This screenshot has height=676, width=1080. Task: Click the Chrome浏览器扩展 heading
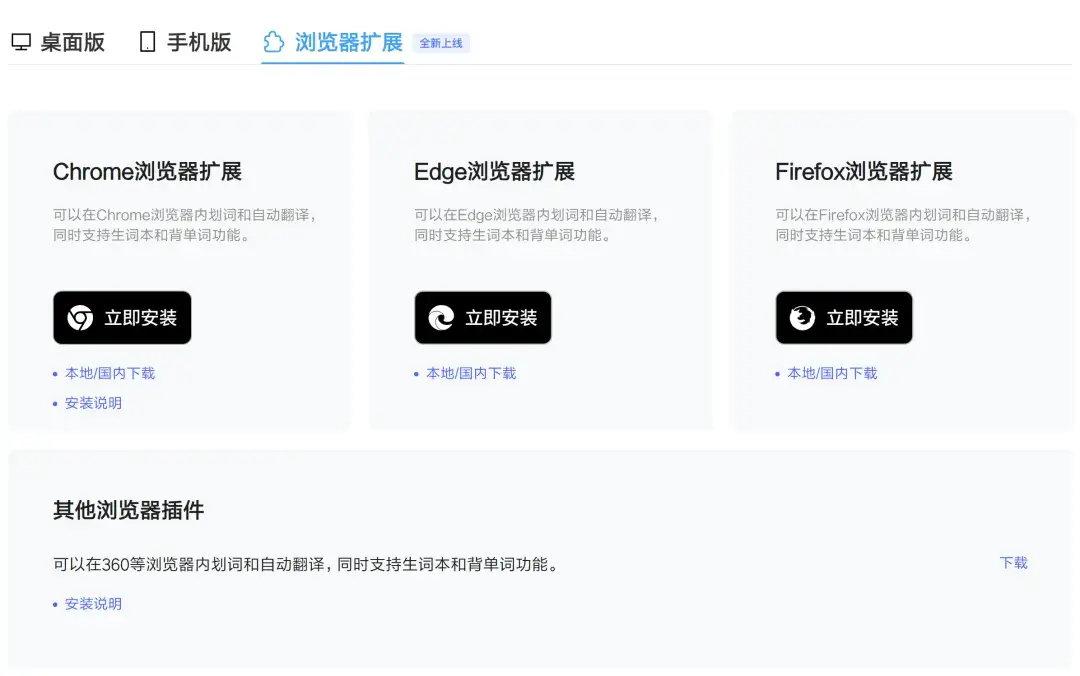(147, 172)
